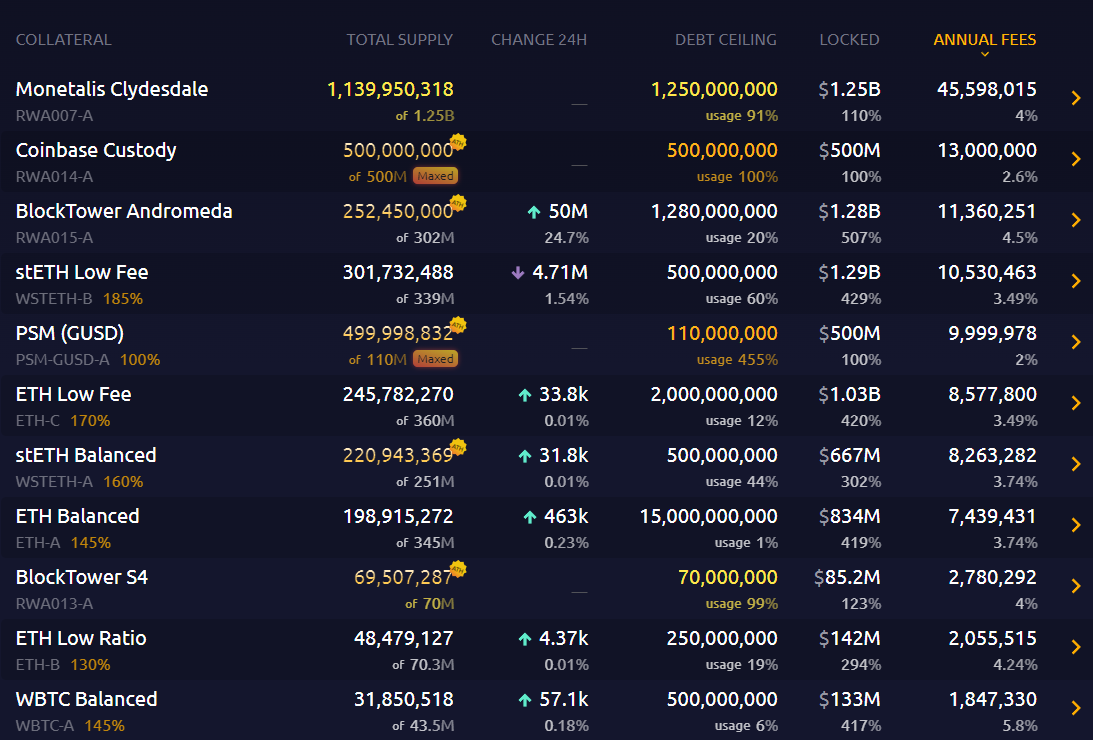Click the ATH badge on BlockTower Andromeda supply
Screen dimensions: 1093x740
[458, 203]
